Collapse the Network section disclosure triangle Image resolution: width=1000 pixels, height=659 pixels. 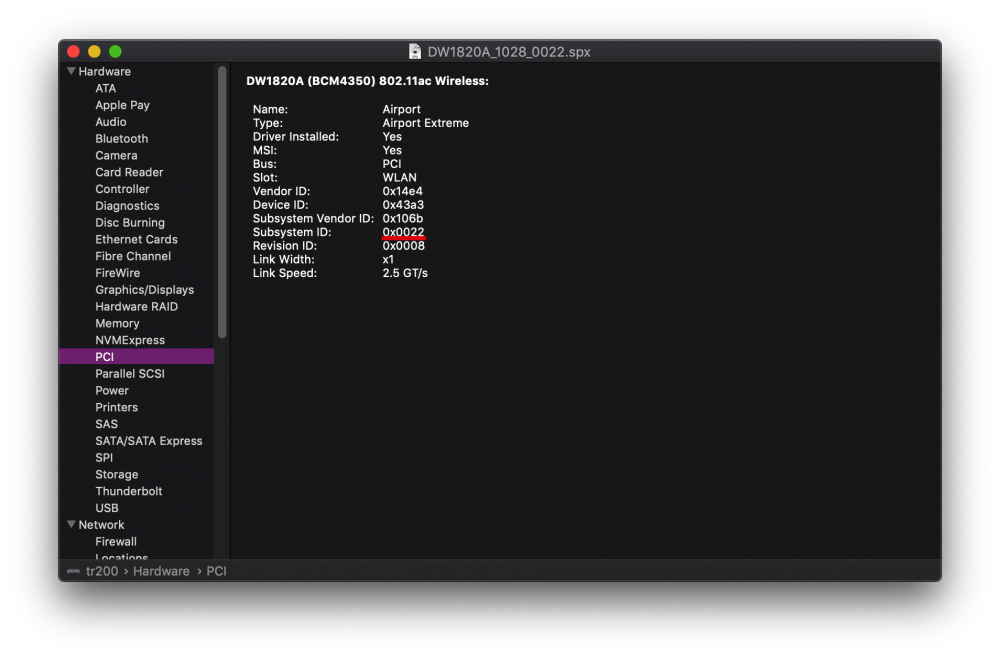pos(71,525)
